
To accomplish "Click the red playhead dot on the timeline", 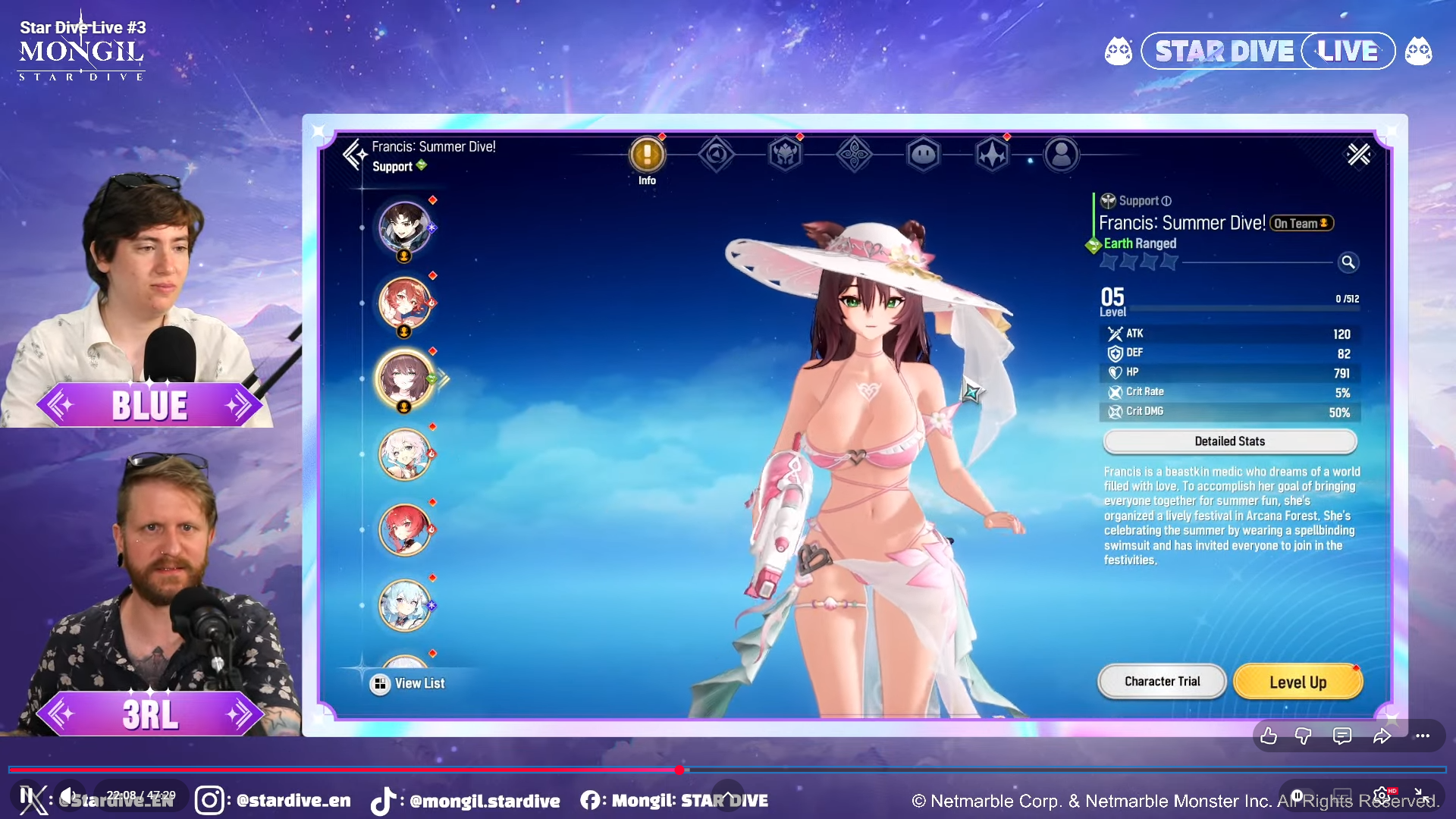I will [679, 770].
